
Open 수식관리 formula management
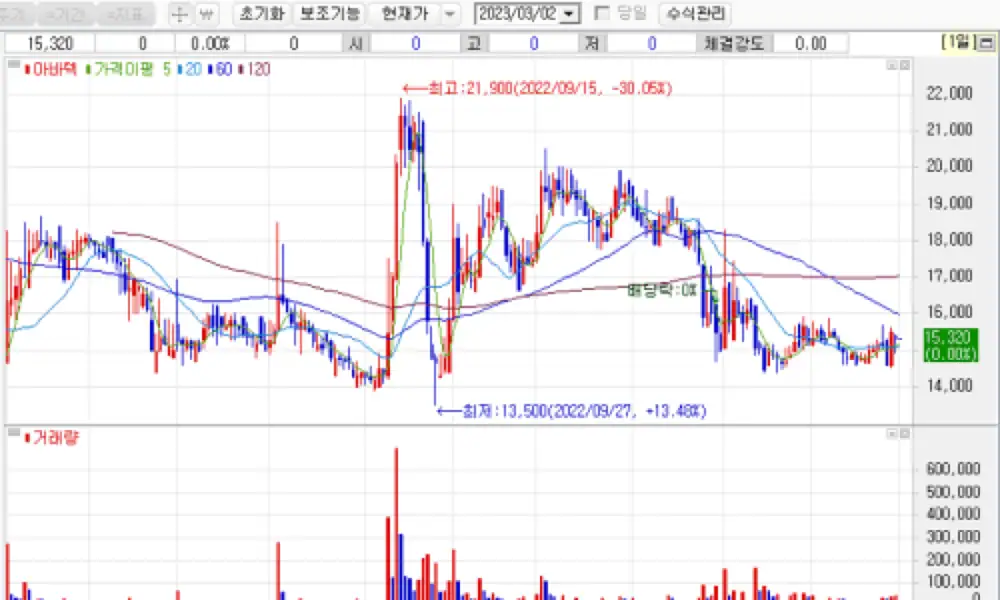(x=695, y=13)
